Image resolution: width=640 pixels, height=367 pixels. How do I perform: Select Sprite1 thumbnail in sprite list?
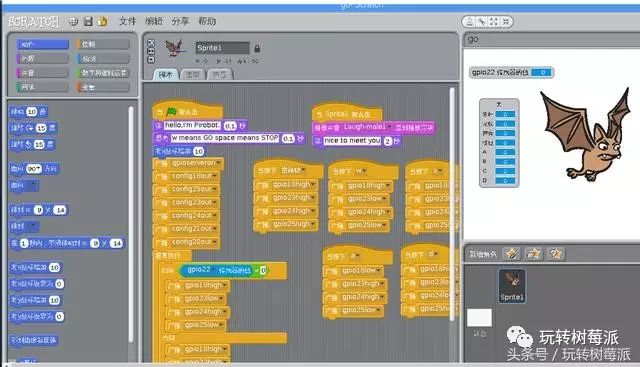[x=512, y=286]
